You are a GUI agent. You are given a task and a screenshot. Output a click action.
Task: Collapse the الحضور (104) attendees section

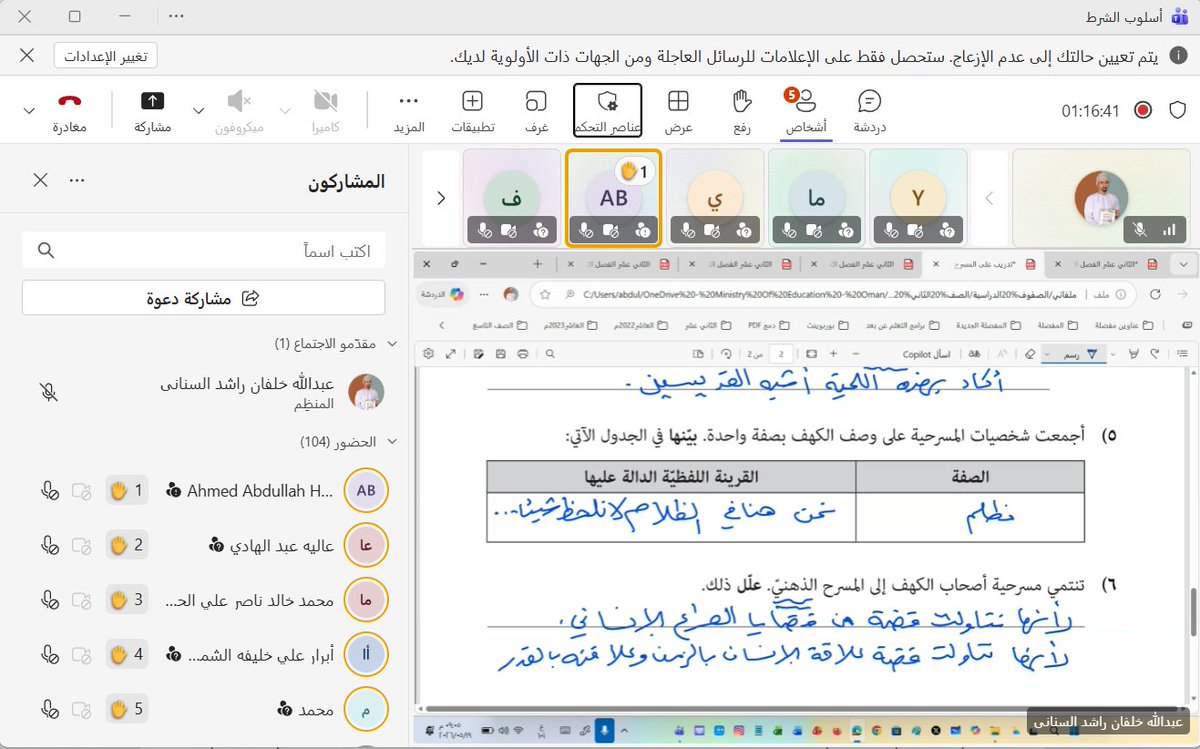[x=391, y=441]
